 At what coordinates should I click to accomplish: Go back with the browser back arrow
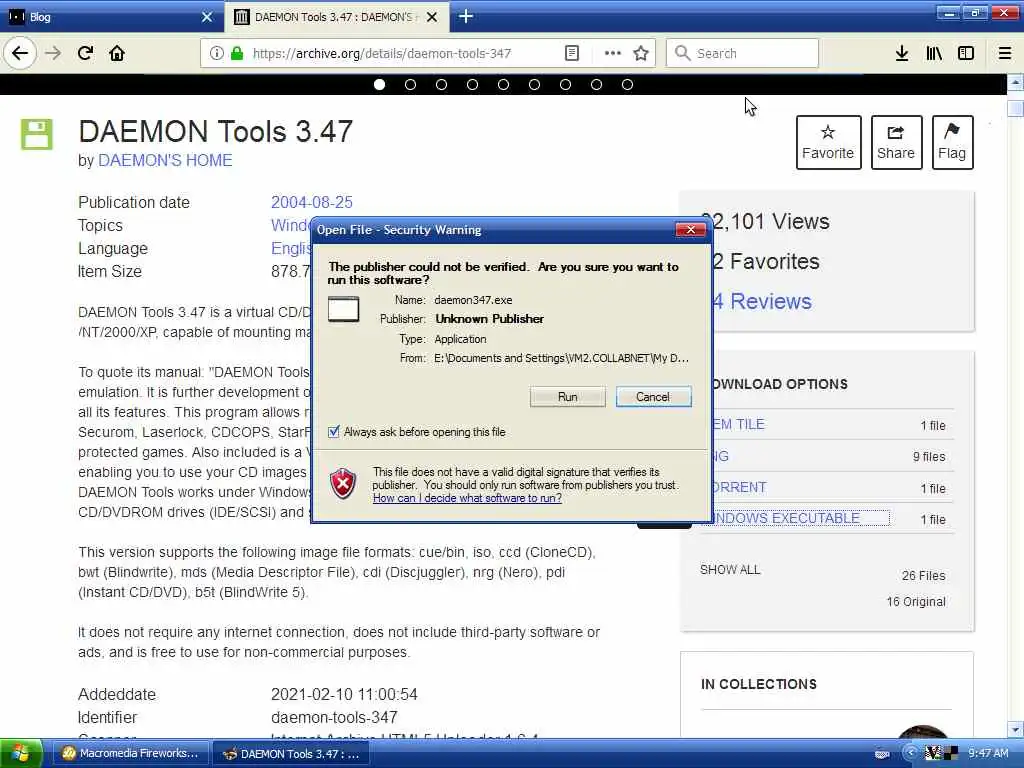pos(20,53)
